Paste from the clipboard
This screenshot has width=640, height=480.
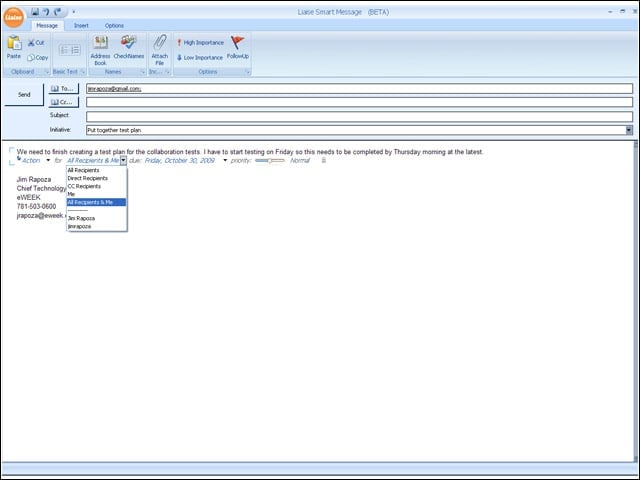tap(14, 47)
